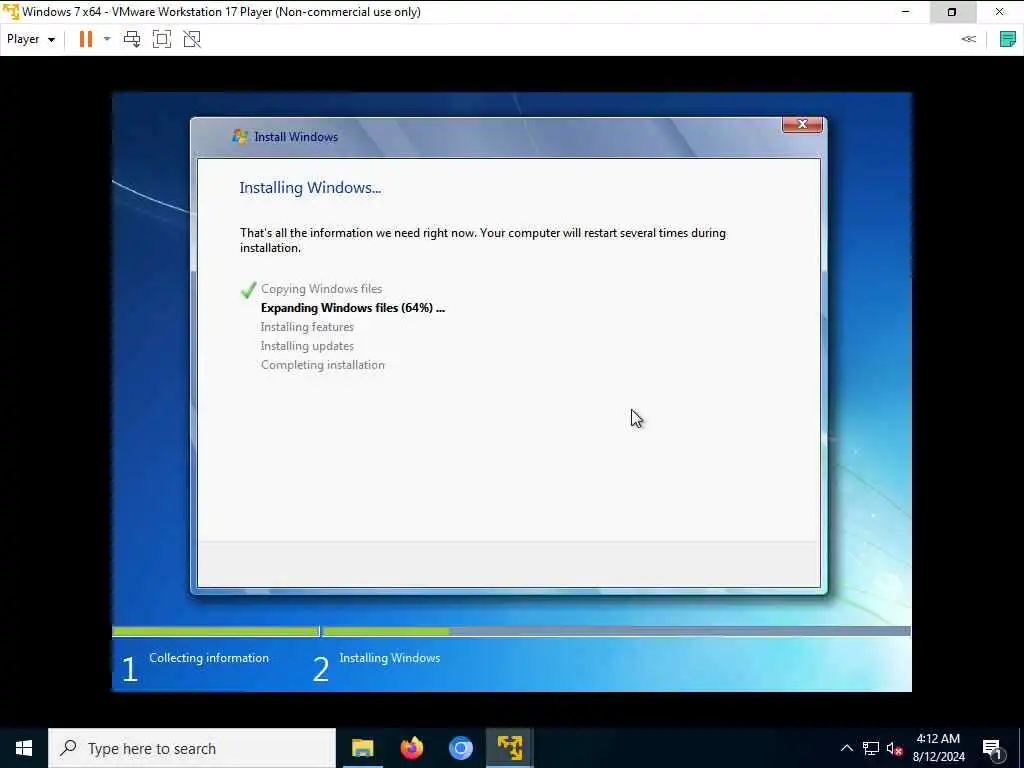Image resolution: width=1024 pixels, height=768 pixels.
Task: Click the double-chevron collapse toolbar icon
Action: pyautogui.click(x=968, y=39)
